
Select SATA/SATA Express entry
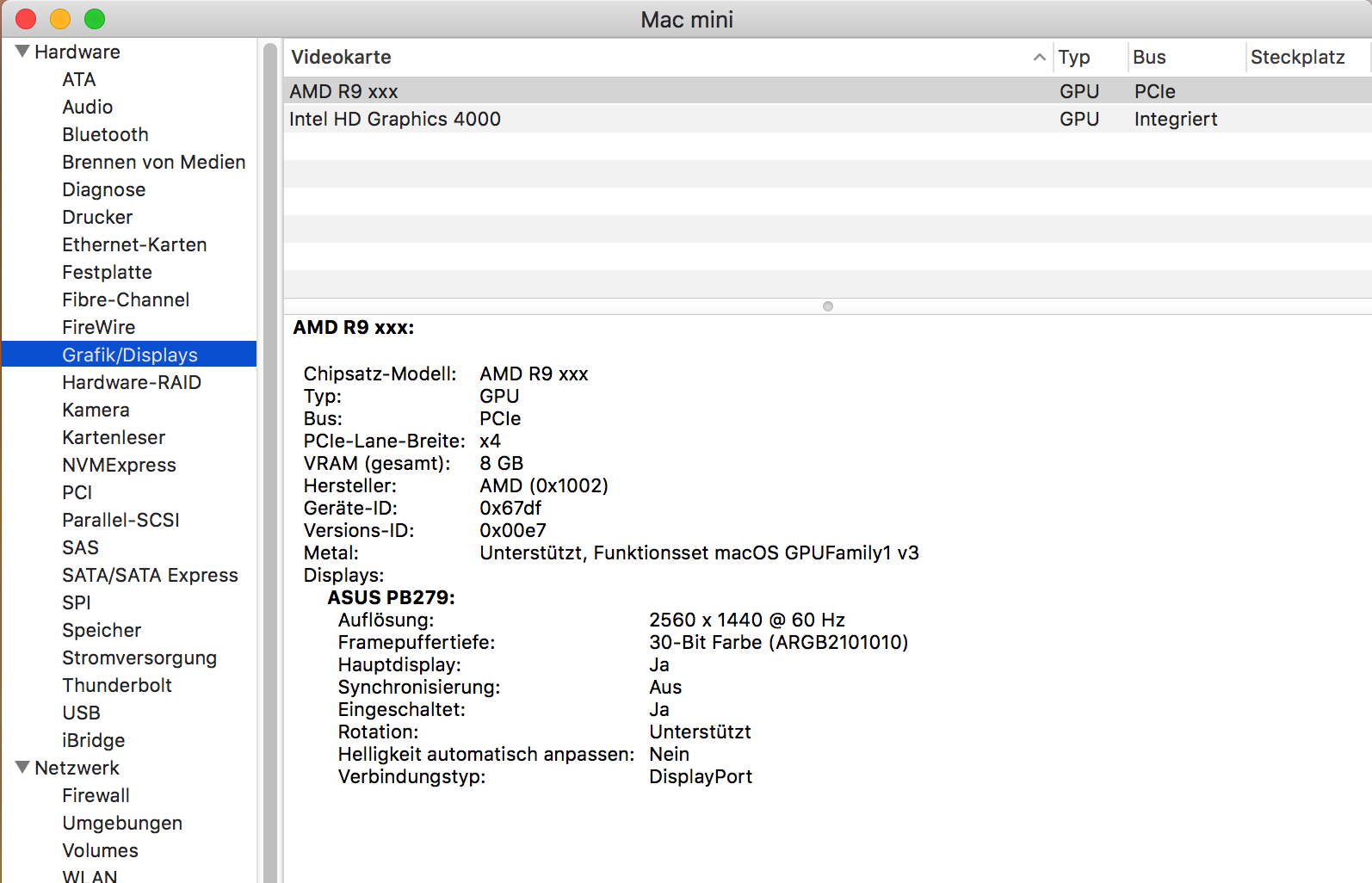click(x=150, y=575)
